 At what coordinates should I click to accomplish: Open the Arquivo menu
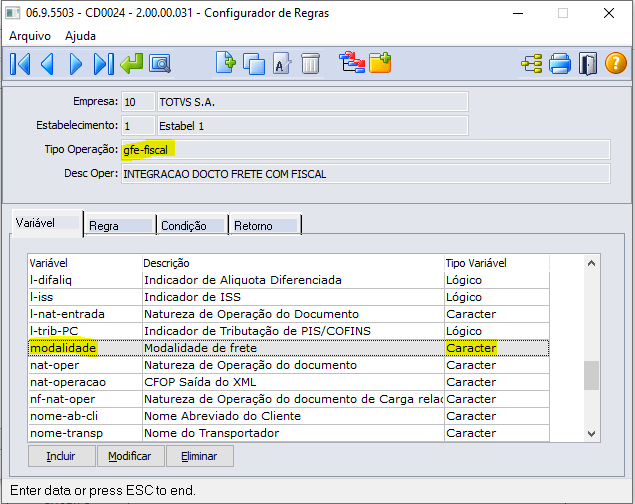coord(30,36)
